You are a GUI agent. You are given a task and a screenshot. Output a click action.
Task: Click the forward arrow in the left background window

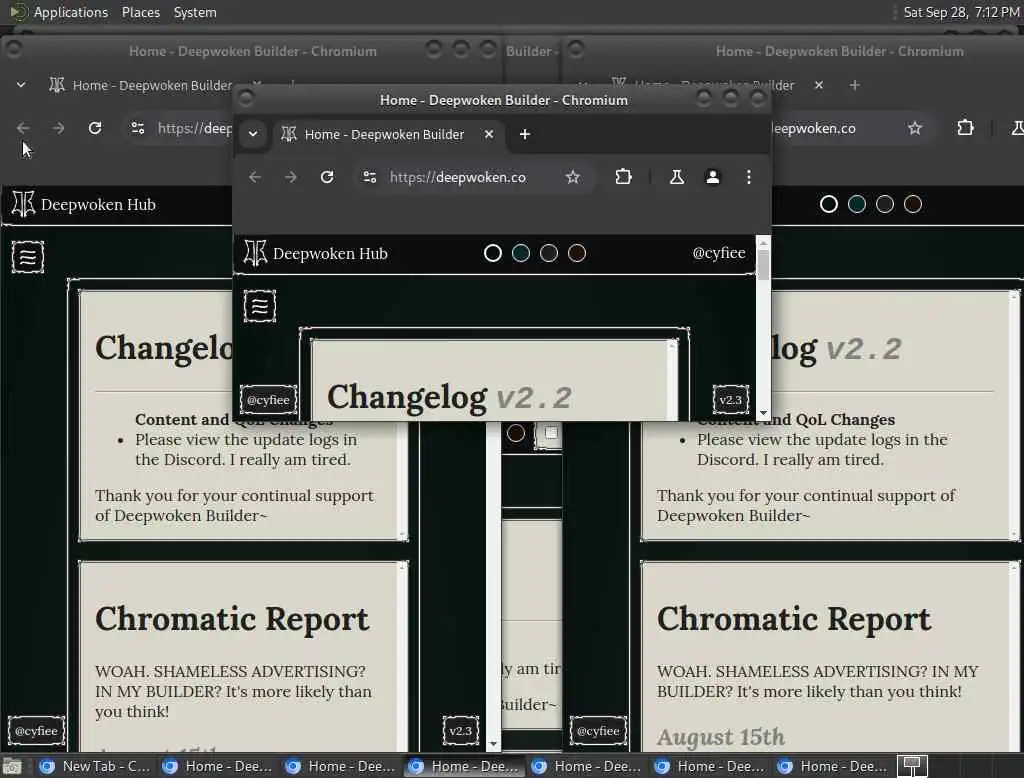58,128
